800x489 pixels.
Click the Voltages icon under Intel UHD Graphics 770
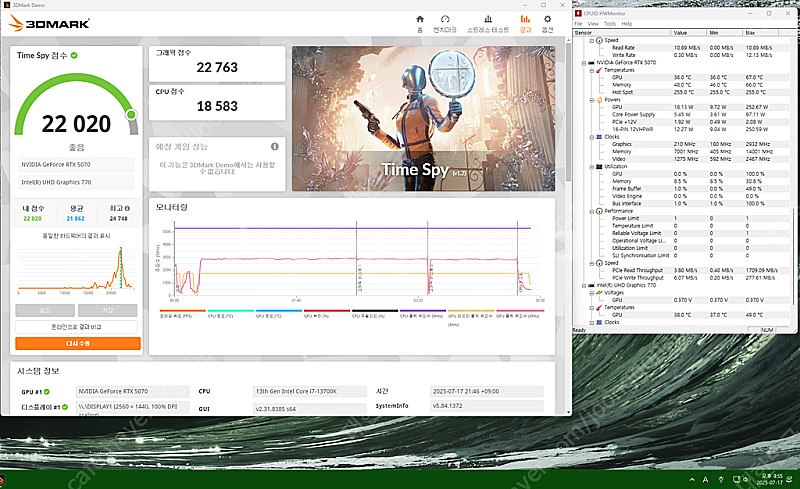[x=599, y=293]
